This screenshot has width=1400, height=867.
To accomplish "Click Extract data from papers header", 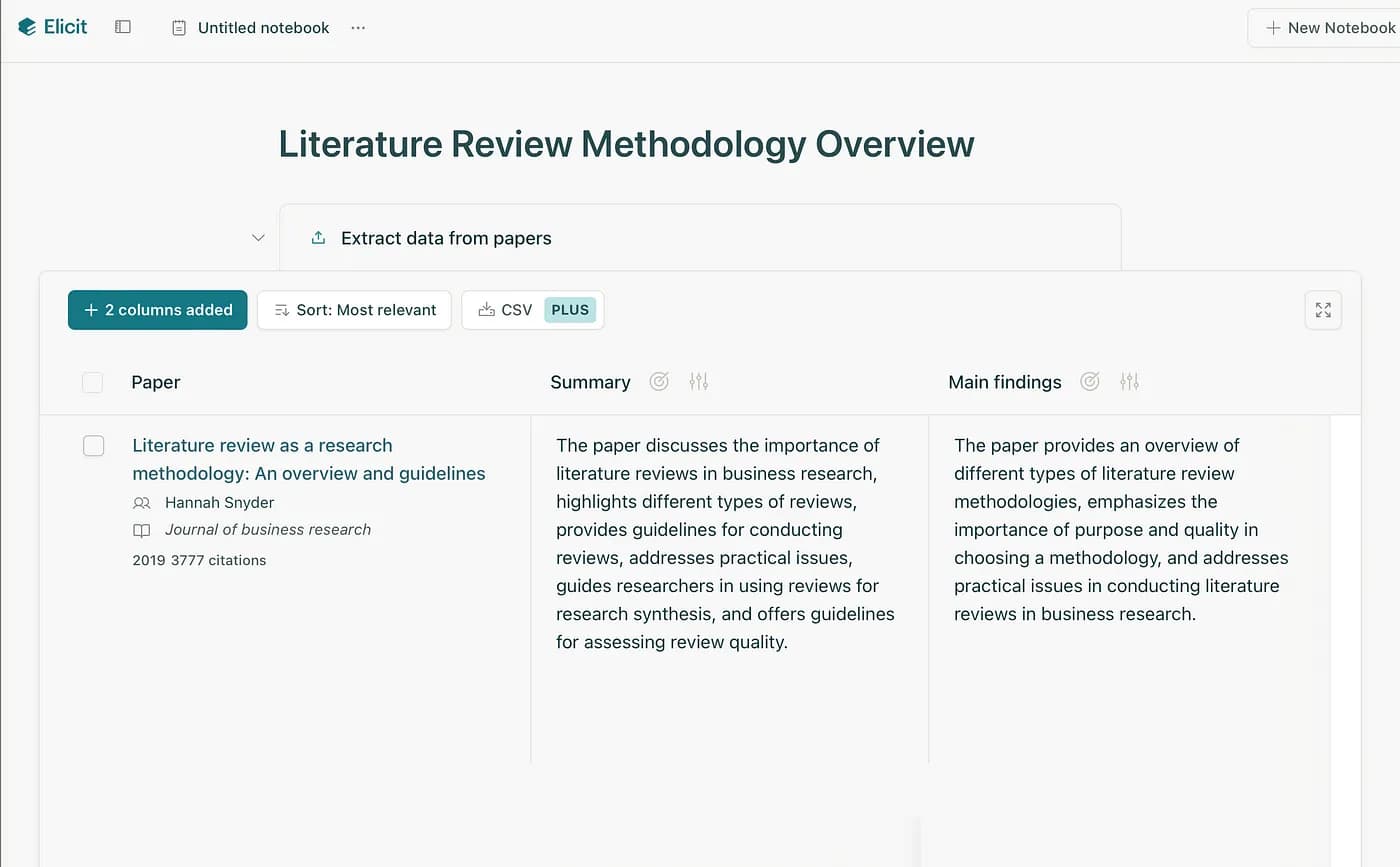I will click(x=446, y=238).
